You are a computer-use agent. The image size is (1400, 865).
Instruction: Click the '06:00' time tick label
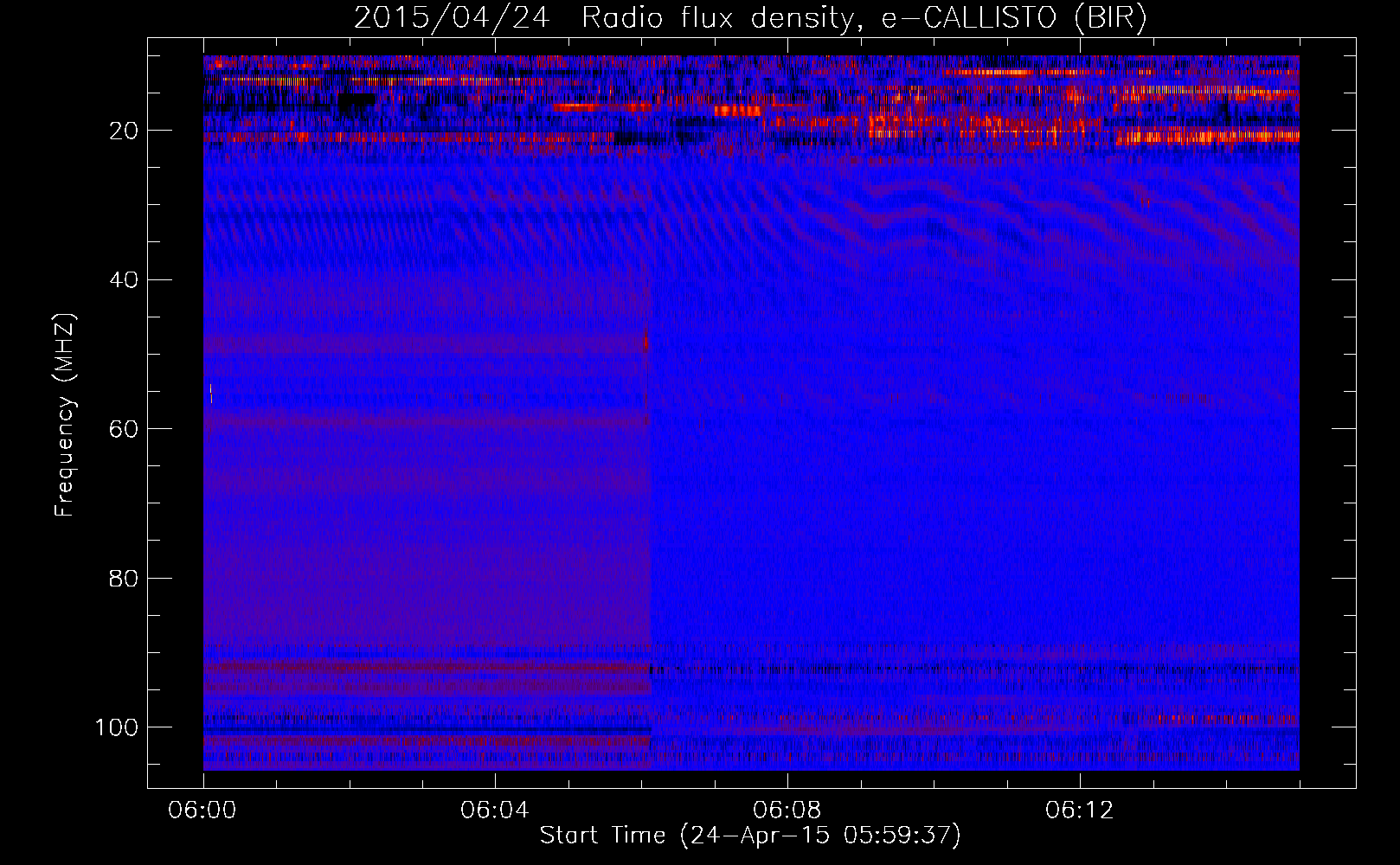[202, 811]
